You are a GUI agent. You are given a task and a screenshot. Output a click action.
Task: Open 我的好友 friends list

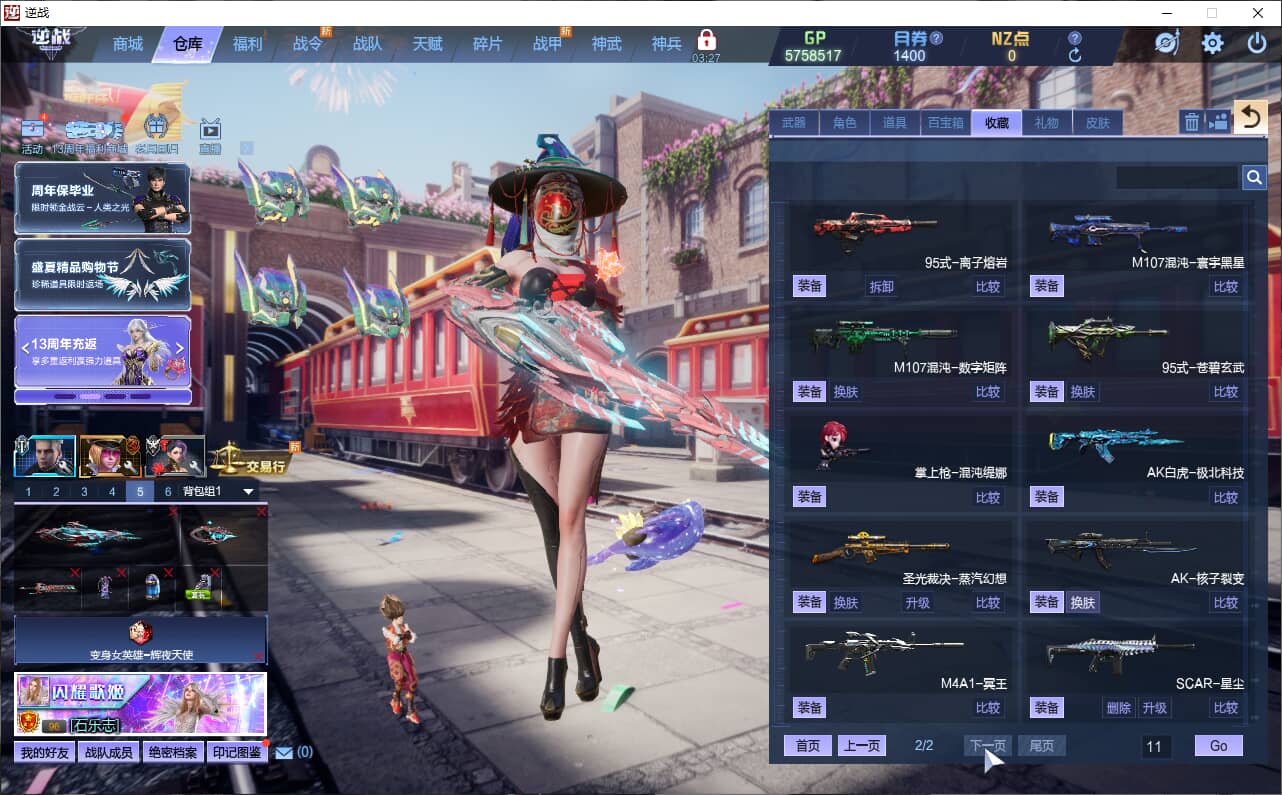pyautogui.click(x=44, y=752)
